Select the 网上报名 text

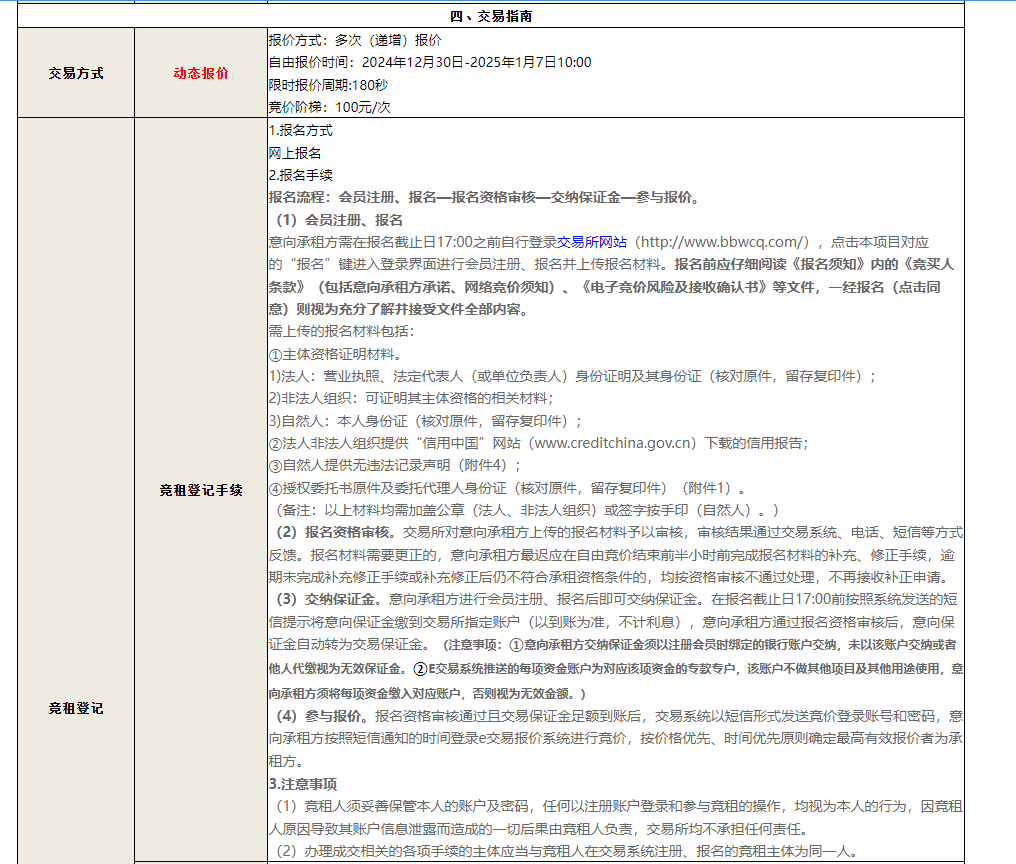(295, 153)
